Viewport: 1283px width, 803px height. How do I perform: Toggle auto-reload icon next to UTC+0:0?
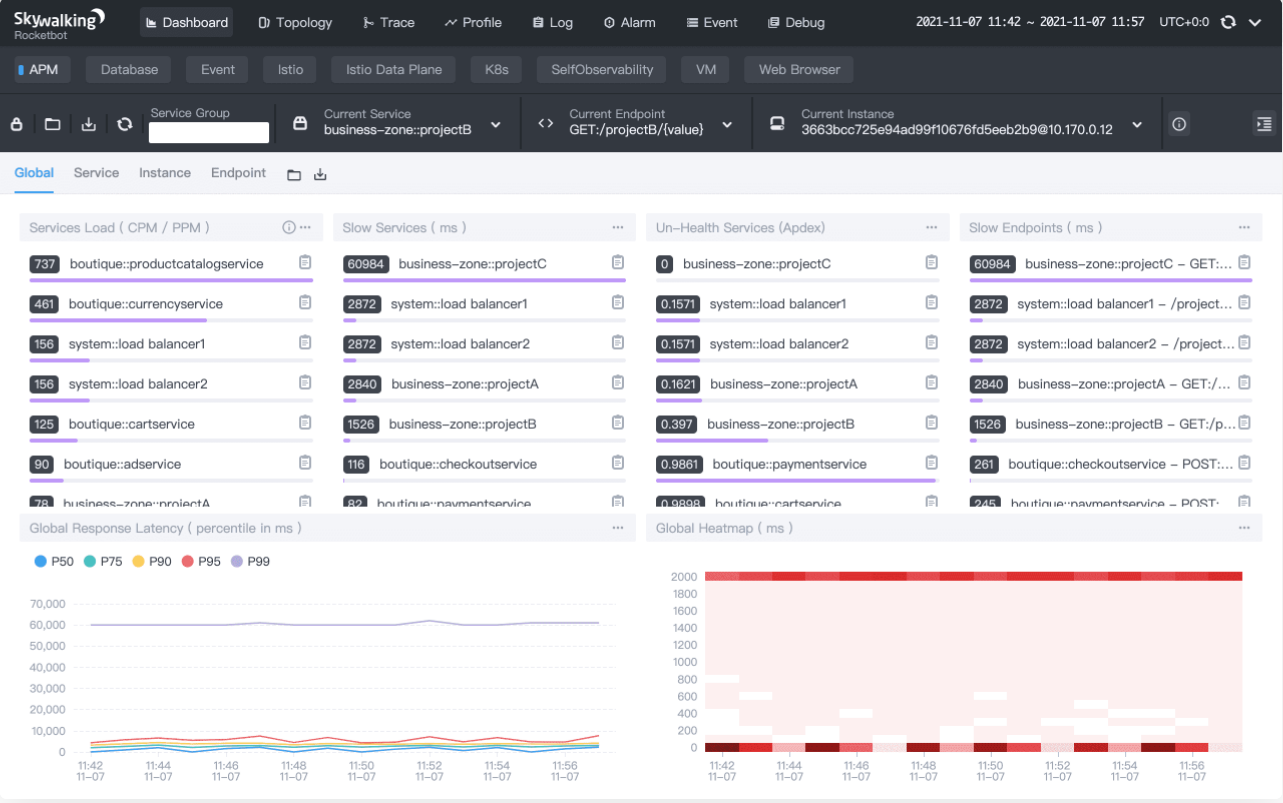click(1228, 22)
